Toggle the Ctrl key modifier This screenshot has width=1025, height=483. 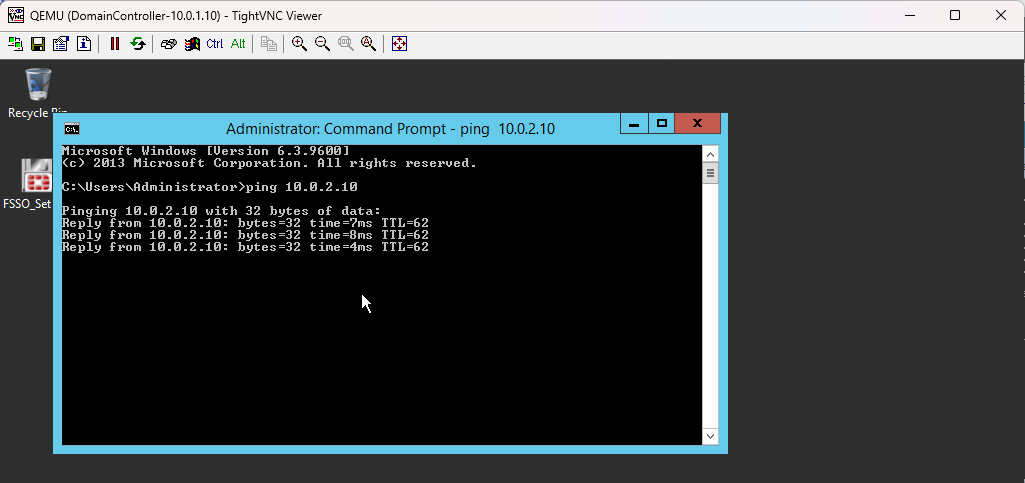click(x=215, y=44)
